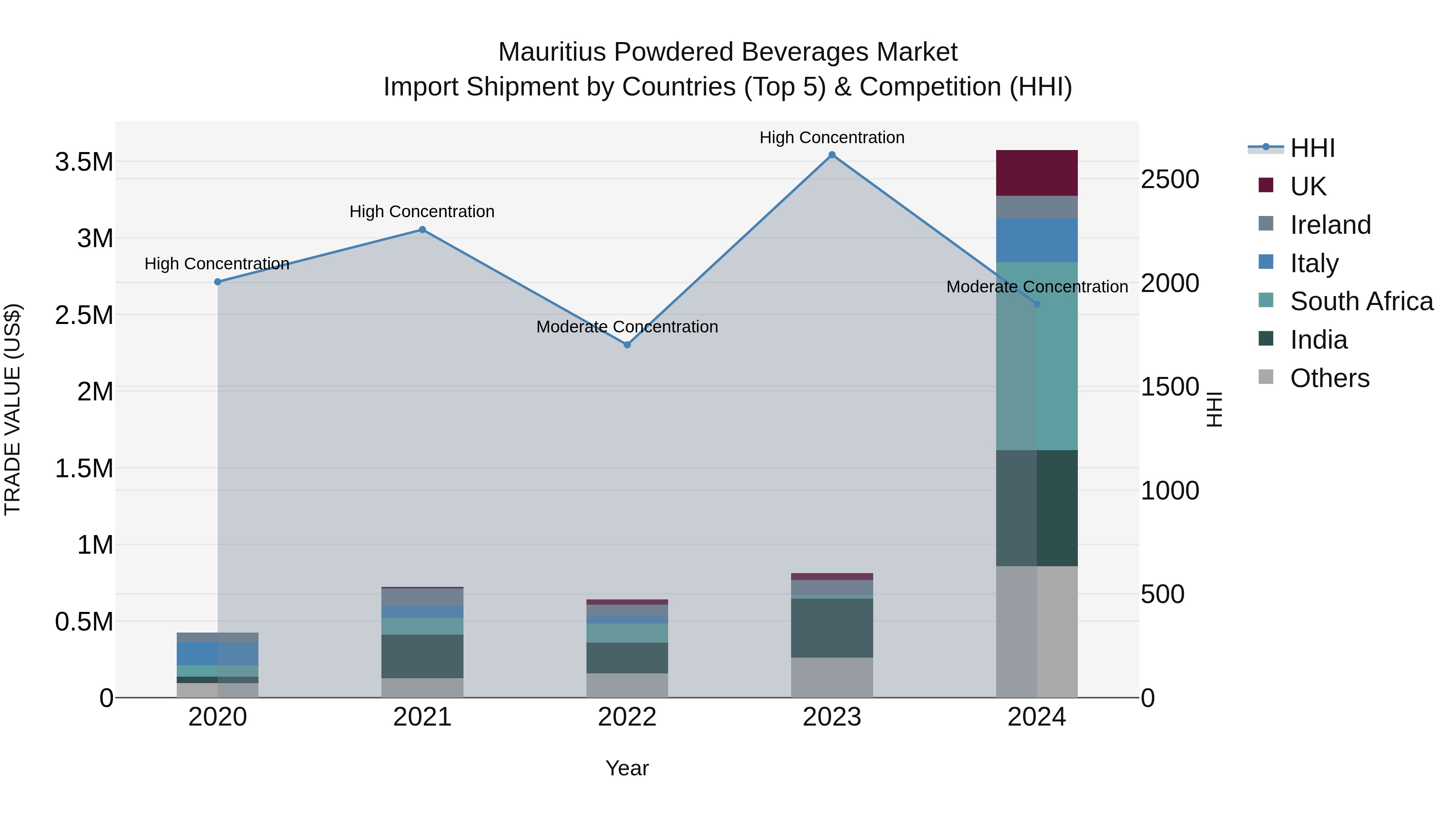This screenshot has width=1456, height=819.
Task: Click the 2020 HHI data point
Action: [x=218, y=281]
